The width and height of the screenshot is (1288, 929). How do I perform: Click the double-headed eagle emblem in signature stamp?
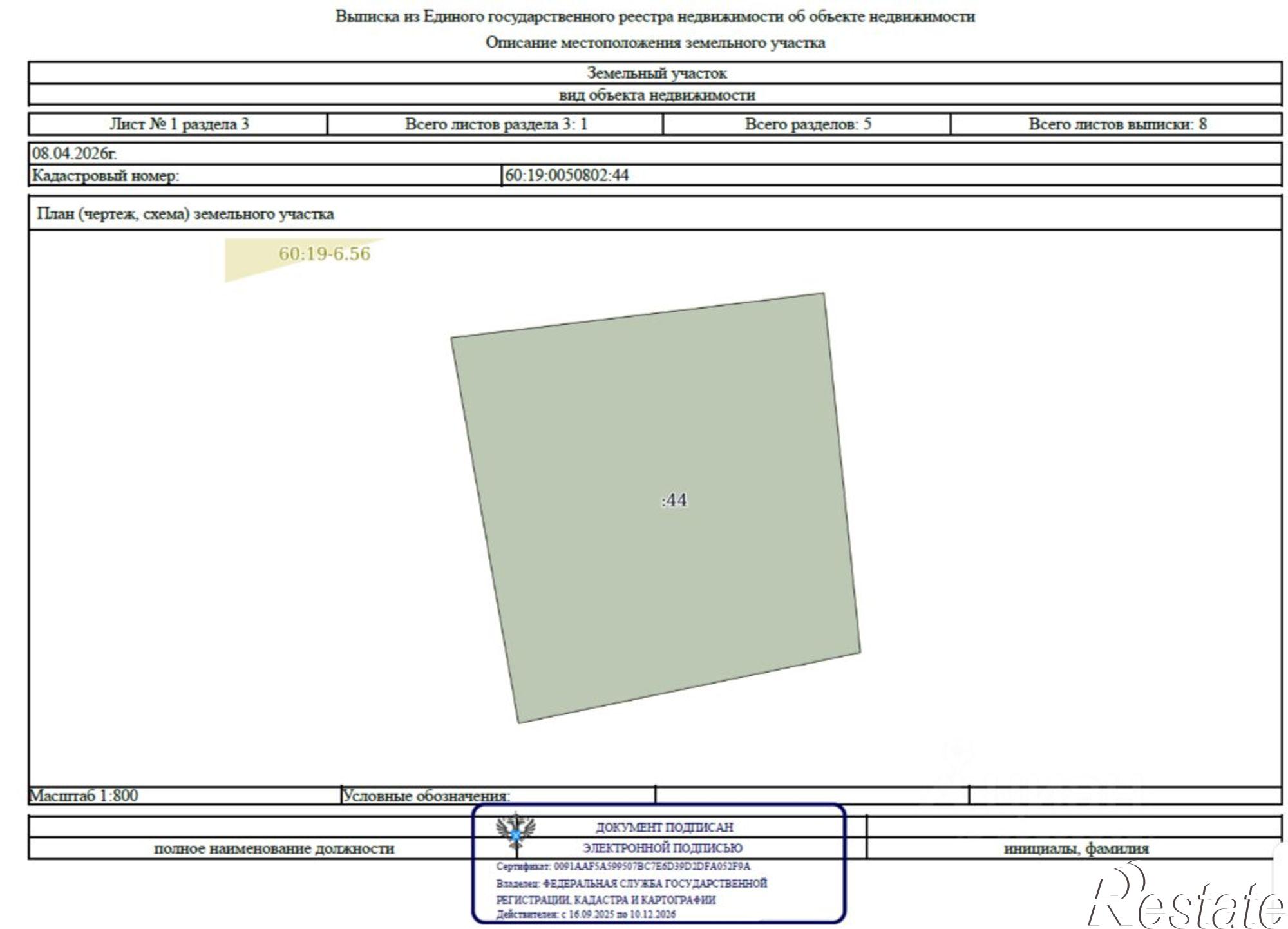(x=515, y=832)
